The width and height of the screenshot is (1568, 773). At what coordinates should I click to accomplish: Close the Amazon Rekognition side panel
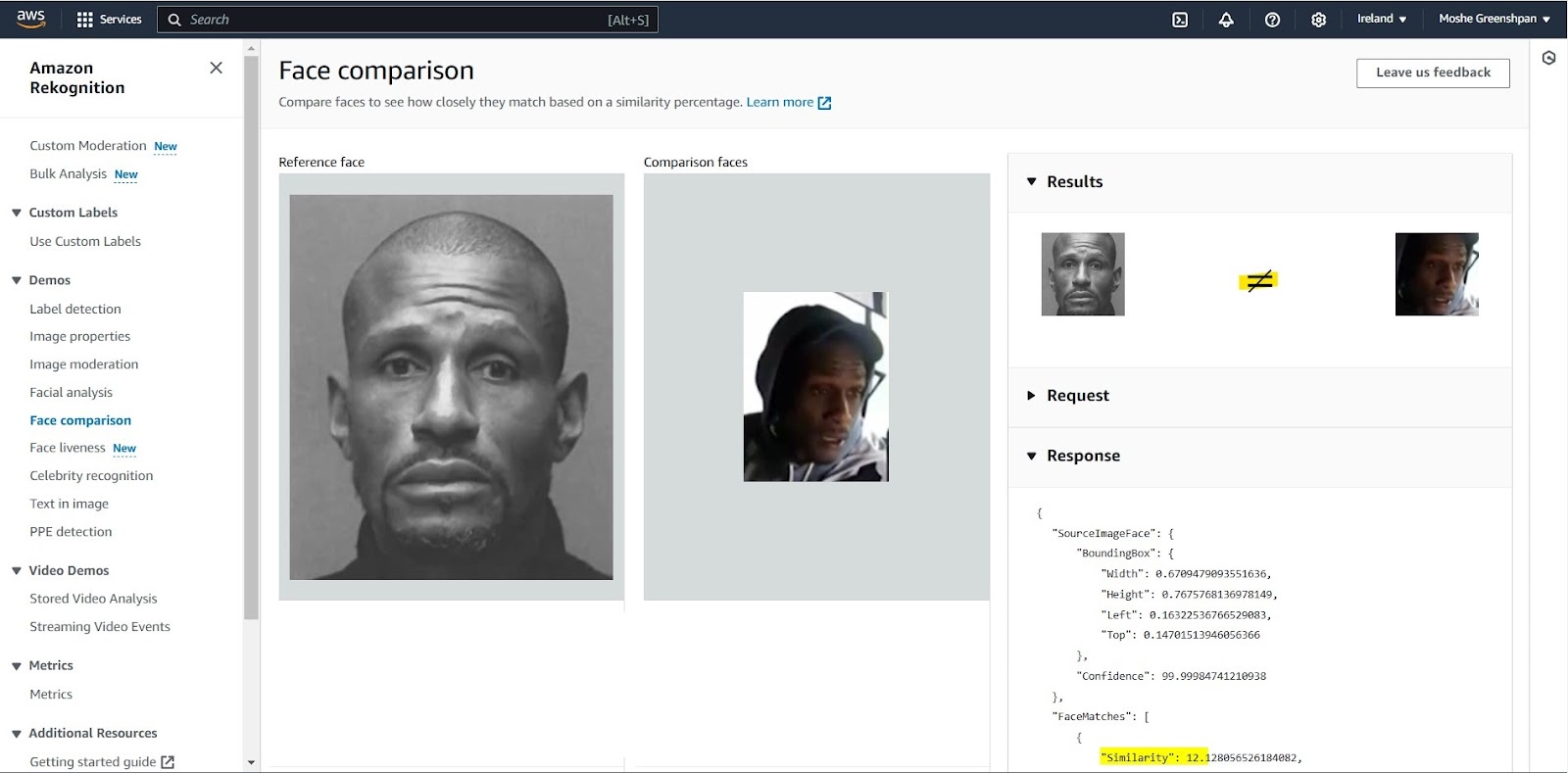point(217,68)
